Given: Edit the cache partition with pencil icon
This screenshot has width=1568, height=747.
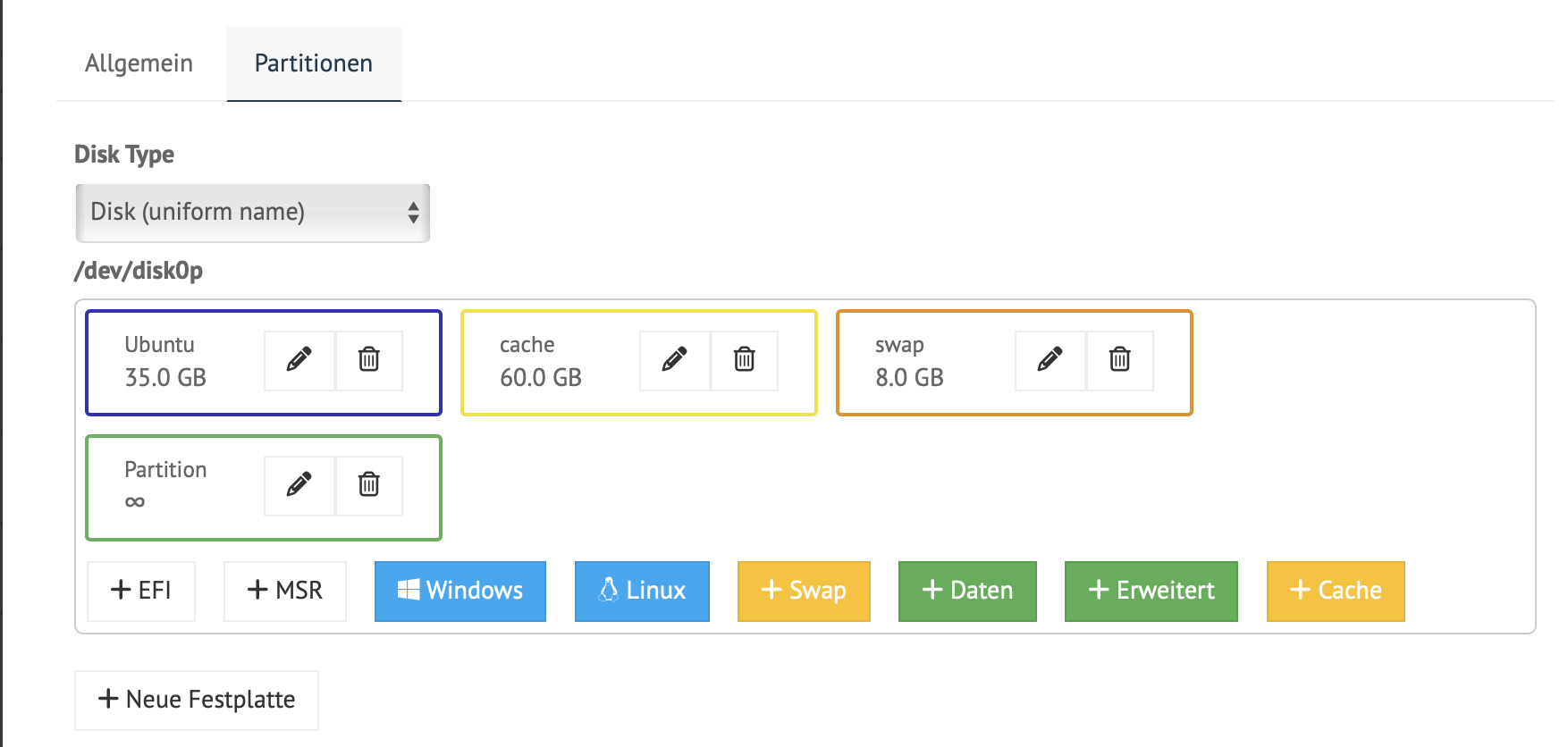Looking at the screenshot, I should [x=675, y=360].
